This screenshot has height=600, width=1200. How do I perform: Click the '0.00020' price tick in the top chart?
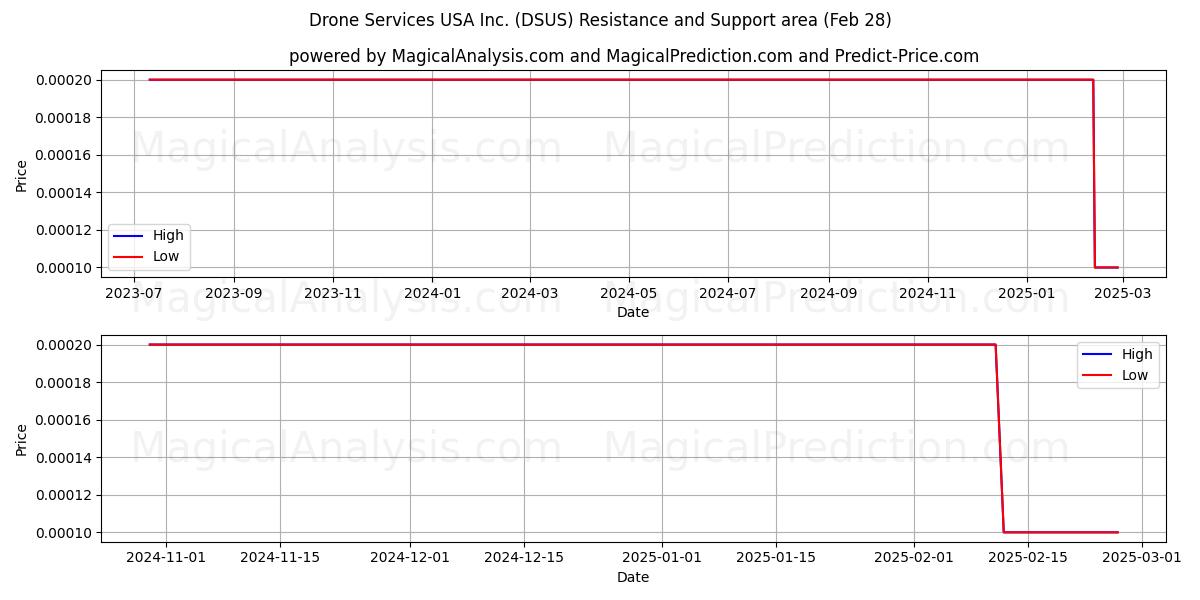coord(64,80)
